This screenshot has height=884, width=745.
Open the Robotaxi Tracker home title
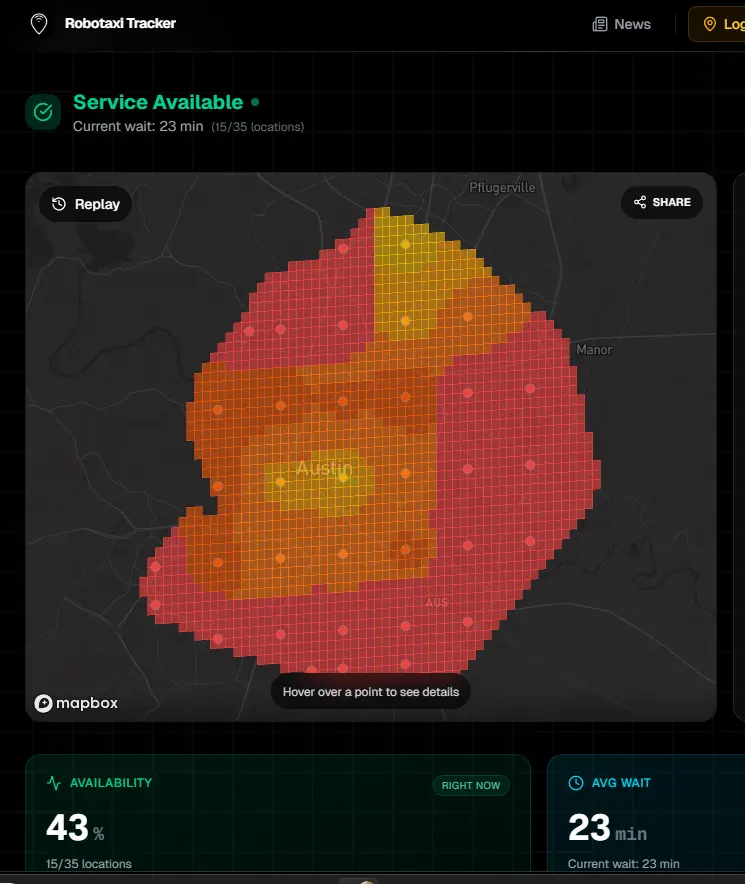click(120, 23)
